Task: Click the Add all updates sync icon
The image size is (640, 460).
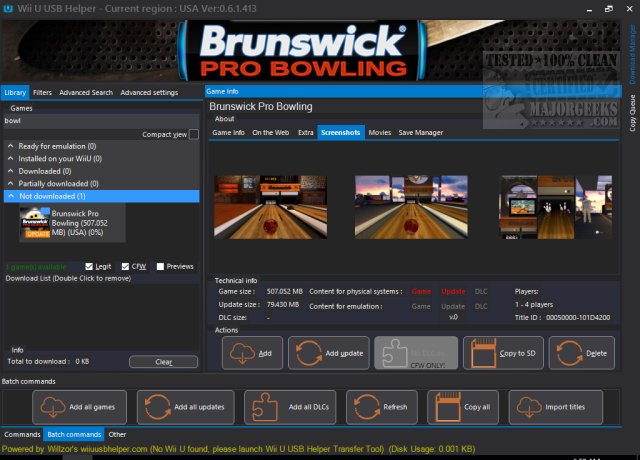Action: click(158, 407)
